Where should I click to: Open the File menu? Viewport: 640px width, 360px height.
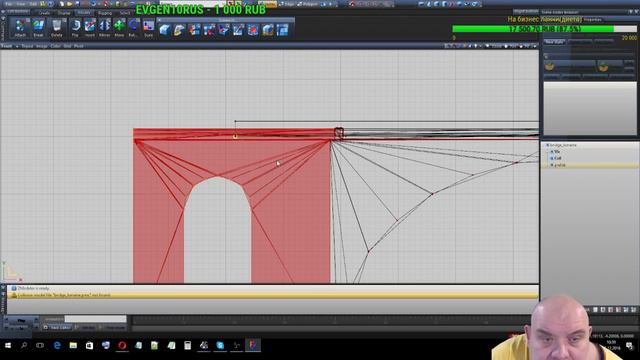pyautogui.click(x=9, y=4)
